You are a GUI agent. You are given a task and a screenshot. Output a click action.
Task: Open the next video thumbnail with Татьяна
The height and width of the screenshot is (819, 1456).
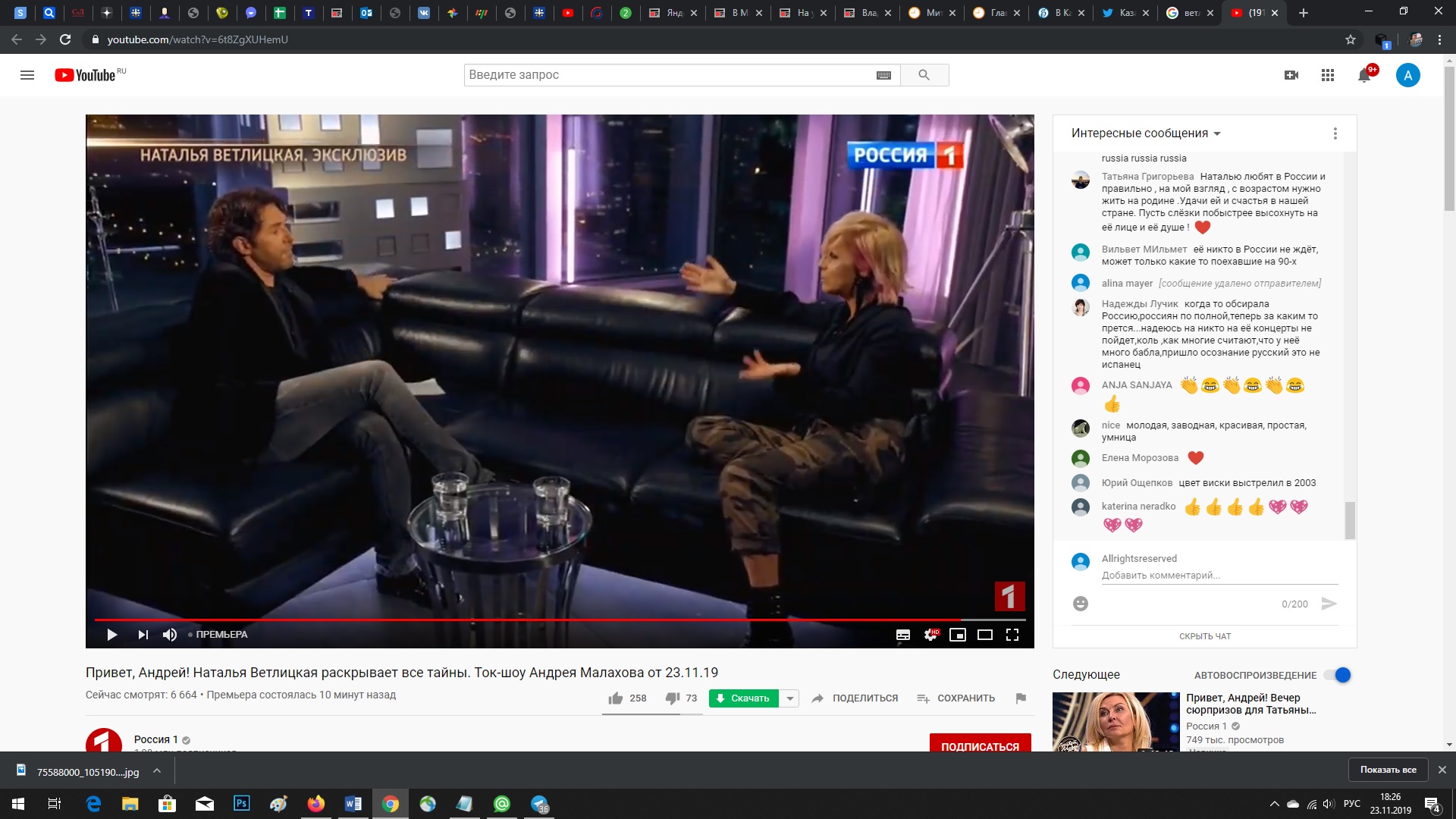point(1116,721)
